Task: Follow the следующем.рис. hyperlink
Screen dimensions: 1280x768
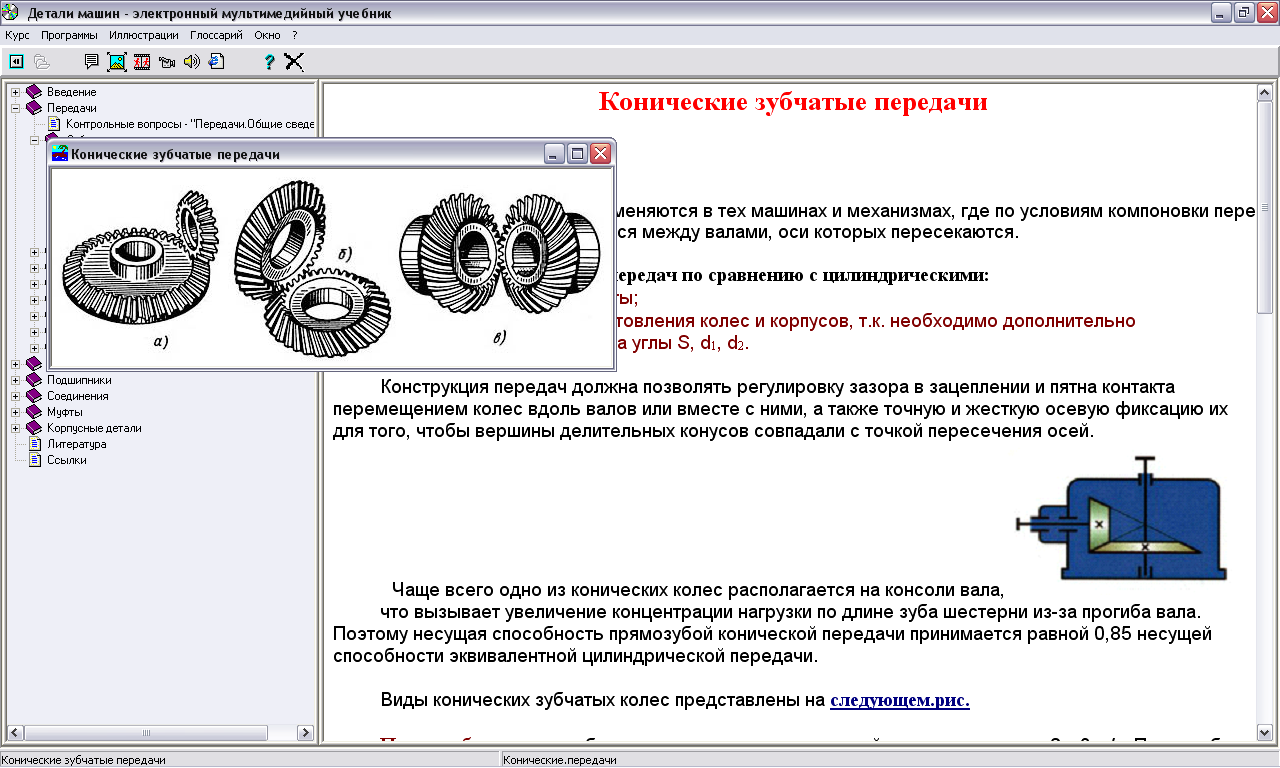Action: tap(900, 700)
